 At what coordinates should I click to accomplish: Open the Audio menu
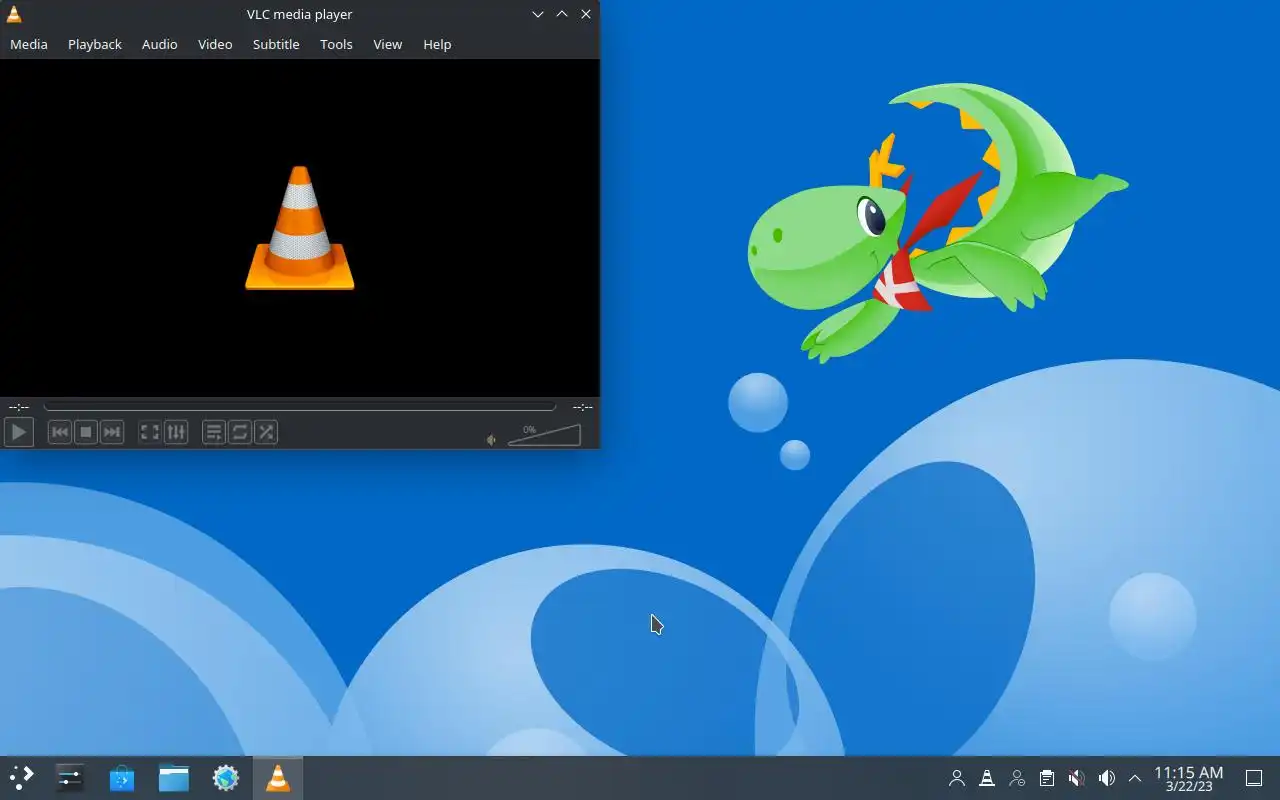(x=159, y=44)
